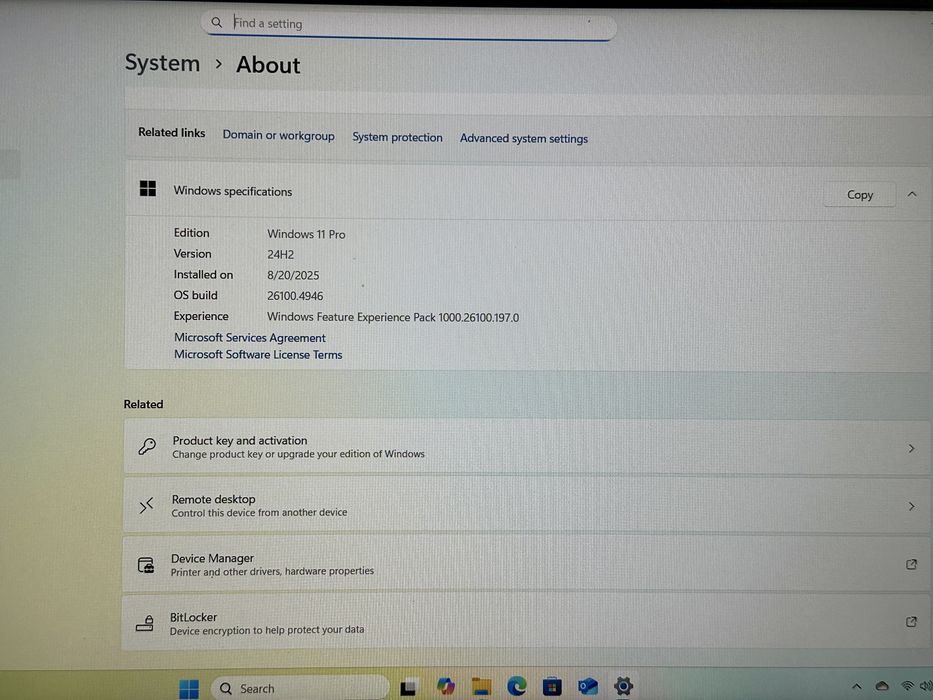This screenshot has height=700, width=933.
Task: Click the Find a setting search box
Action: [x=409, y=24]
